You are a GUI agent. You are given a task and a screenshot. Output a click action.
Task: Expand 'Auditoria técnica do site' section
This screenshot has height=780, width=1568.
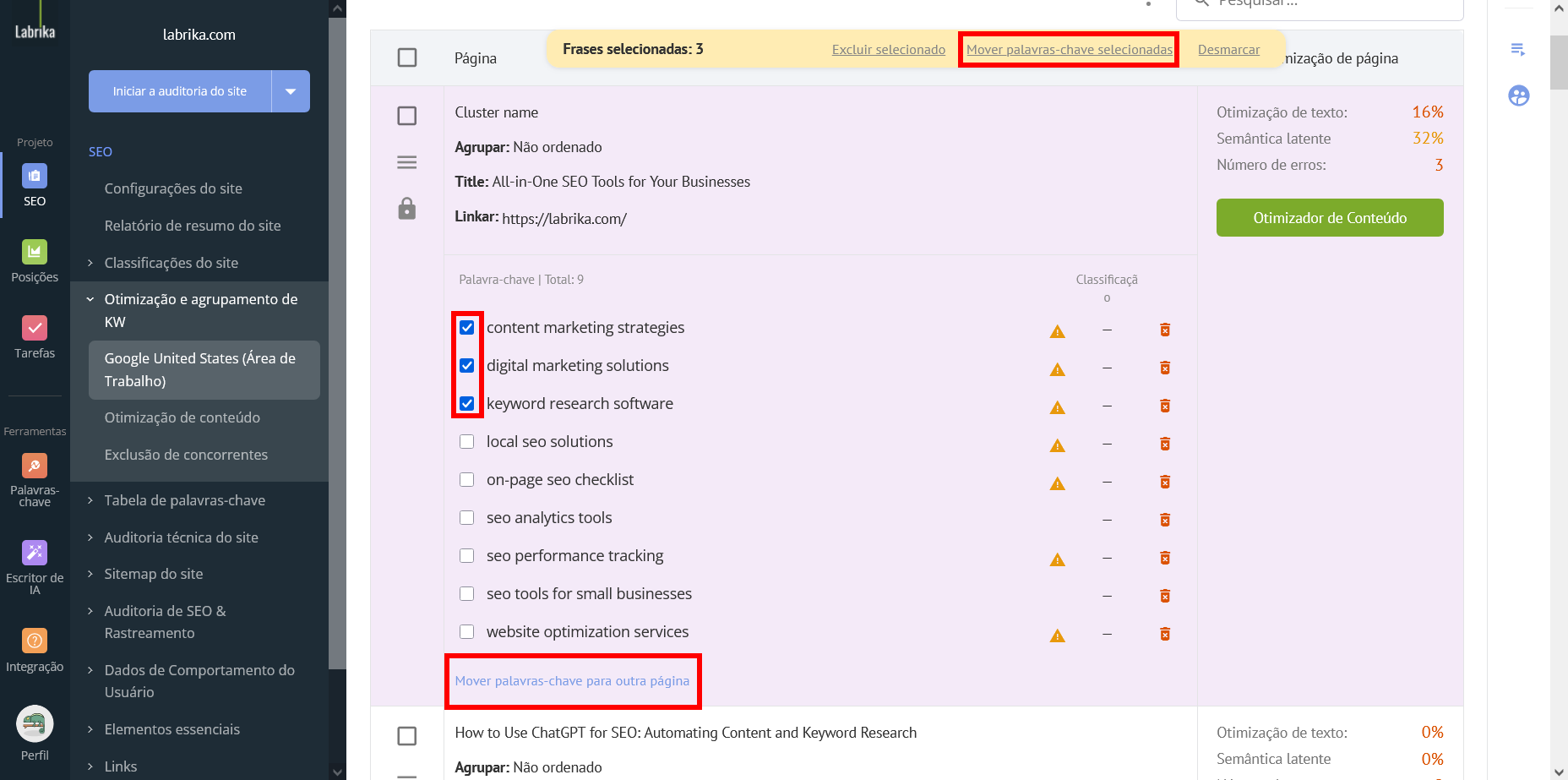pos(181,537)
